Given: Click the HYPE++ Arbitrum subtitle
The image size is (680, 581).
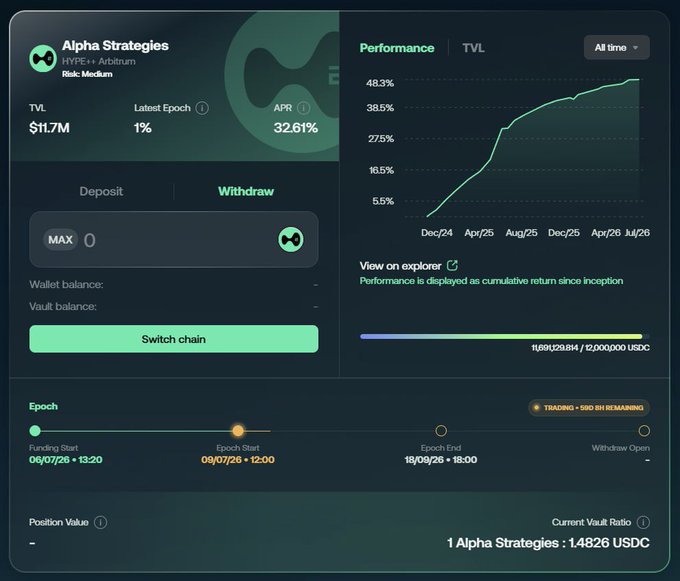Looking at the screenshot, I should [x=99, y=62].
